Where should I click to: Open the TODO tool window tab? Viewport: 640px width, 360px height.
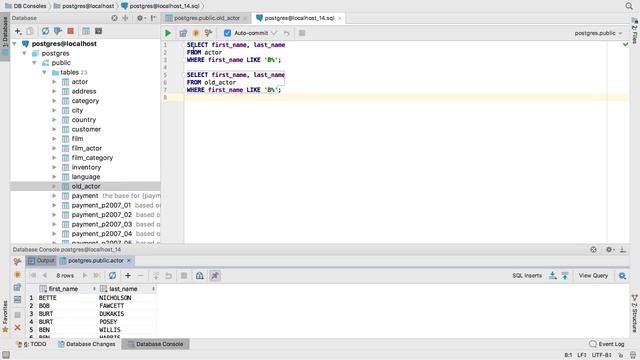click(31, 344)
